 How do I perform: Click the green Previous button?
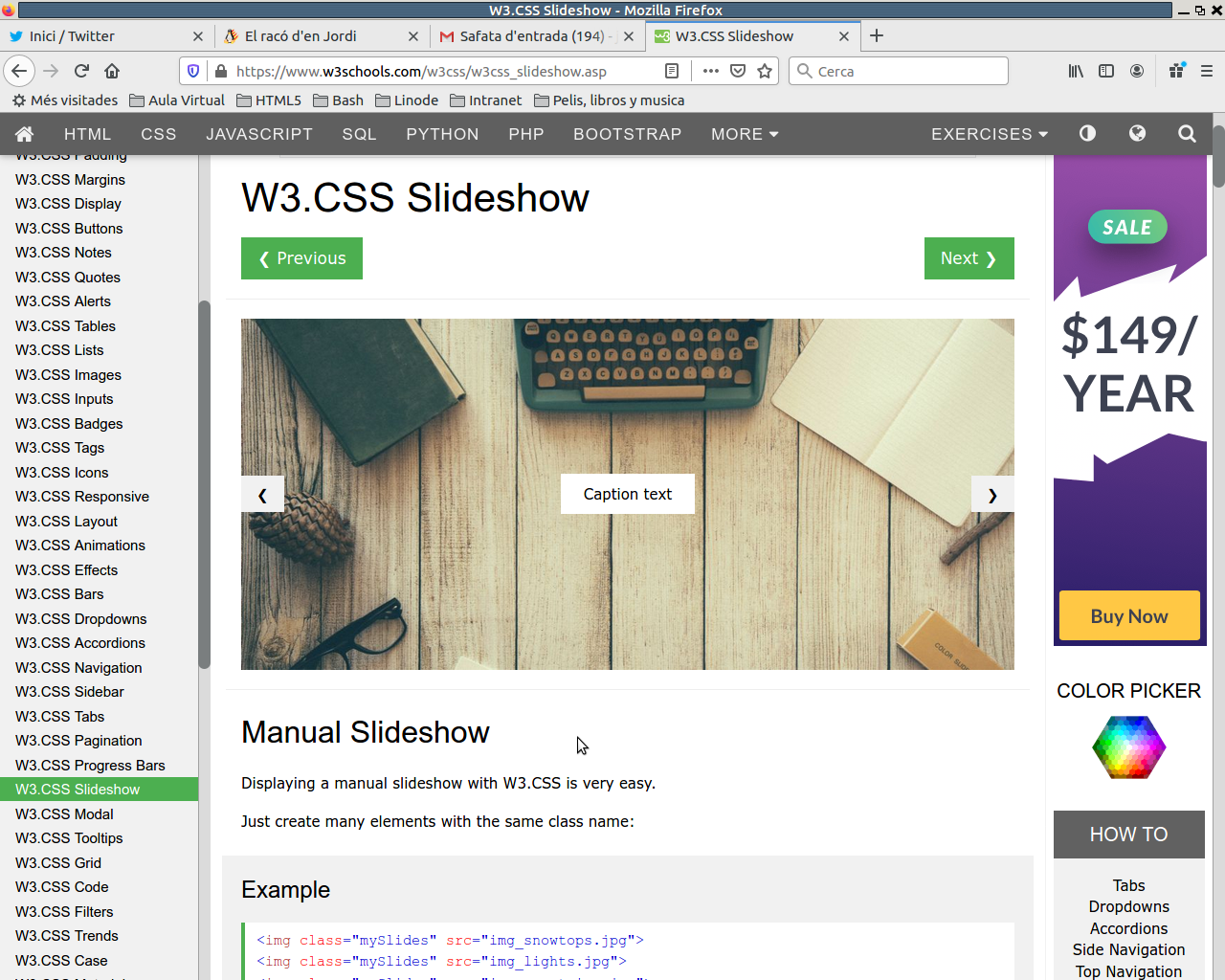301,258
